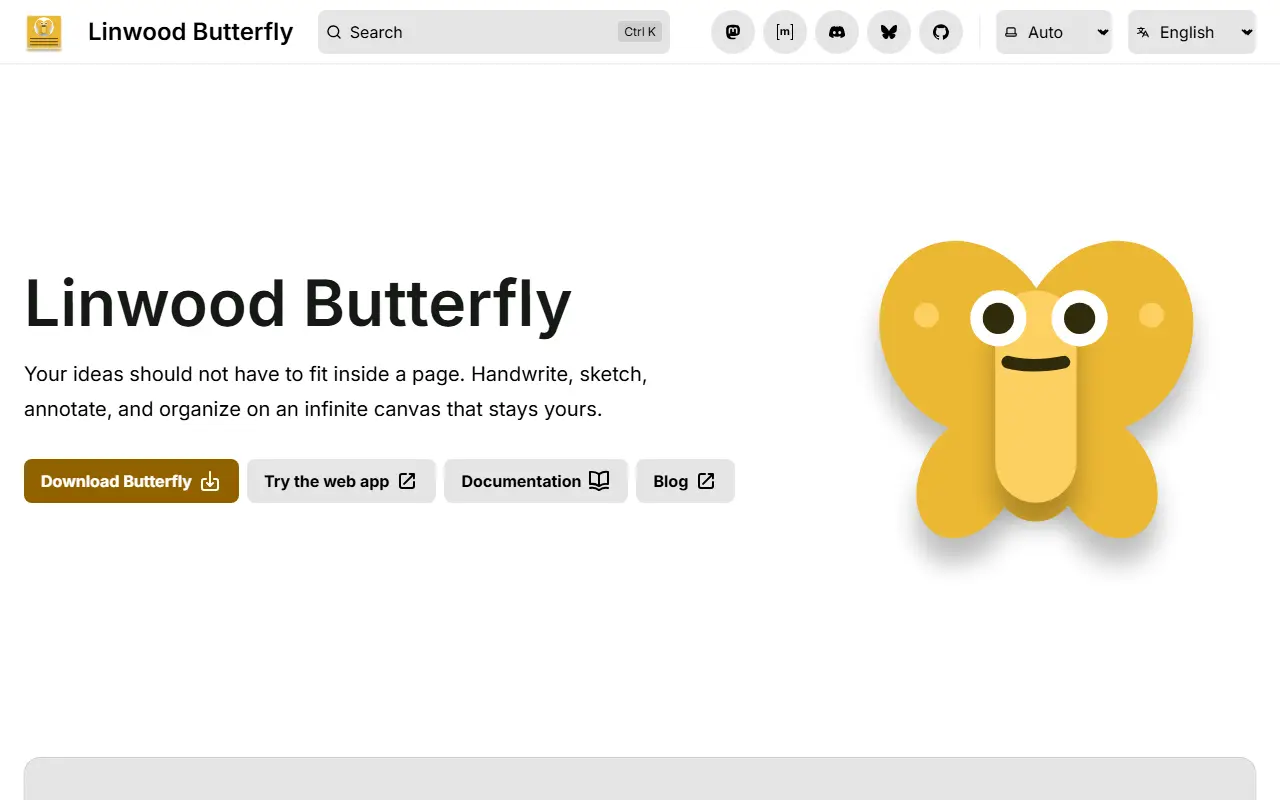Open the Mastodon social link

733,32
